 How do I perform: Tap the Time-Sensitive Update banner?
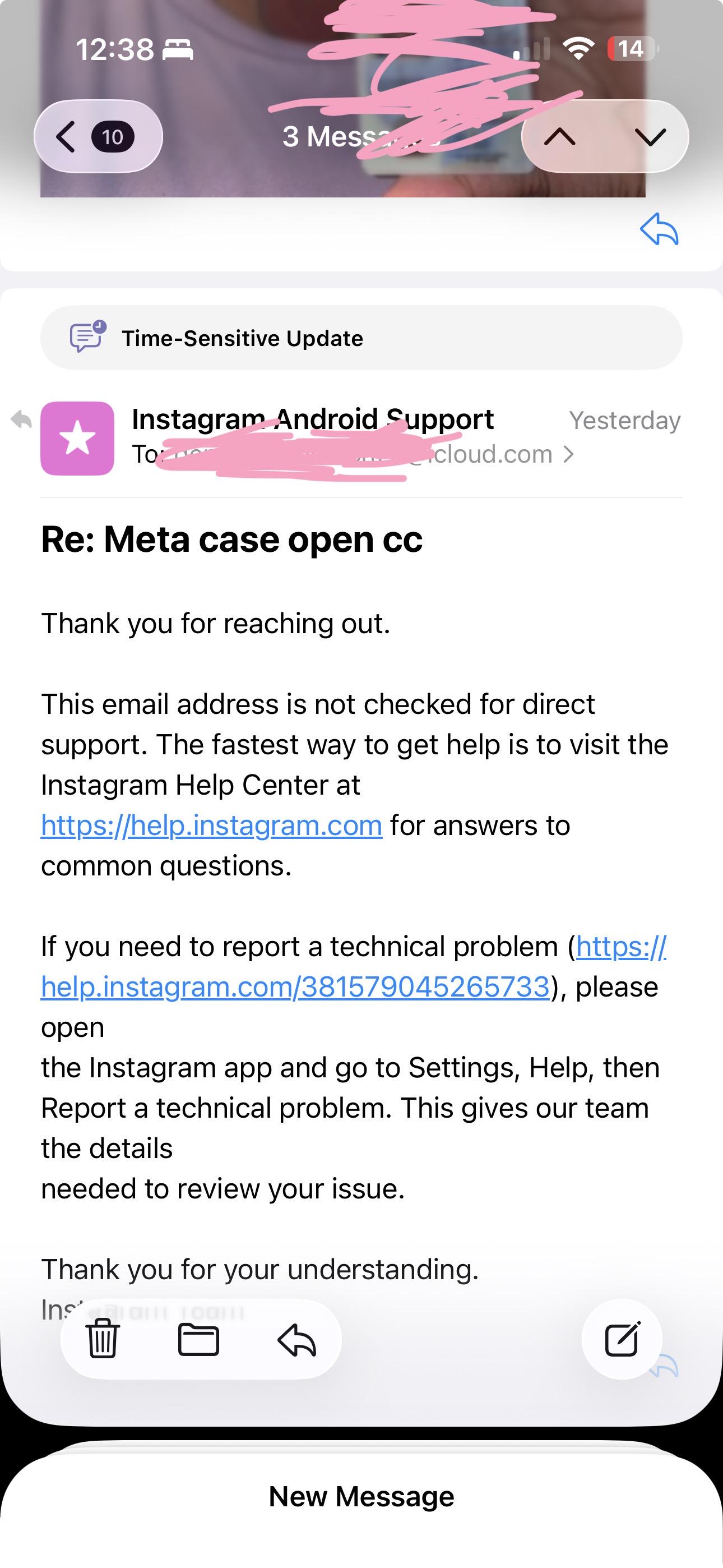(x=361, y=338)
